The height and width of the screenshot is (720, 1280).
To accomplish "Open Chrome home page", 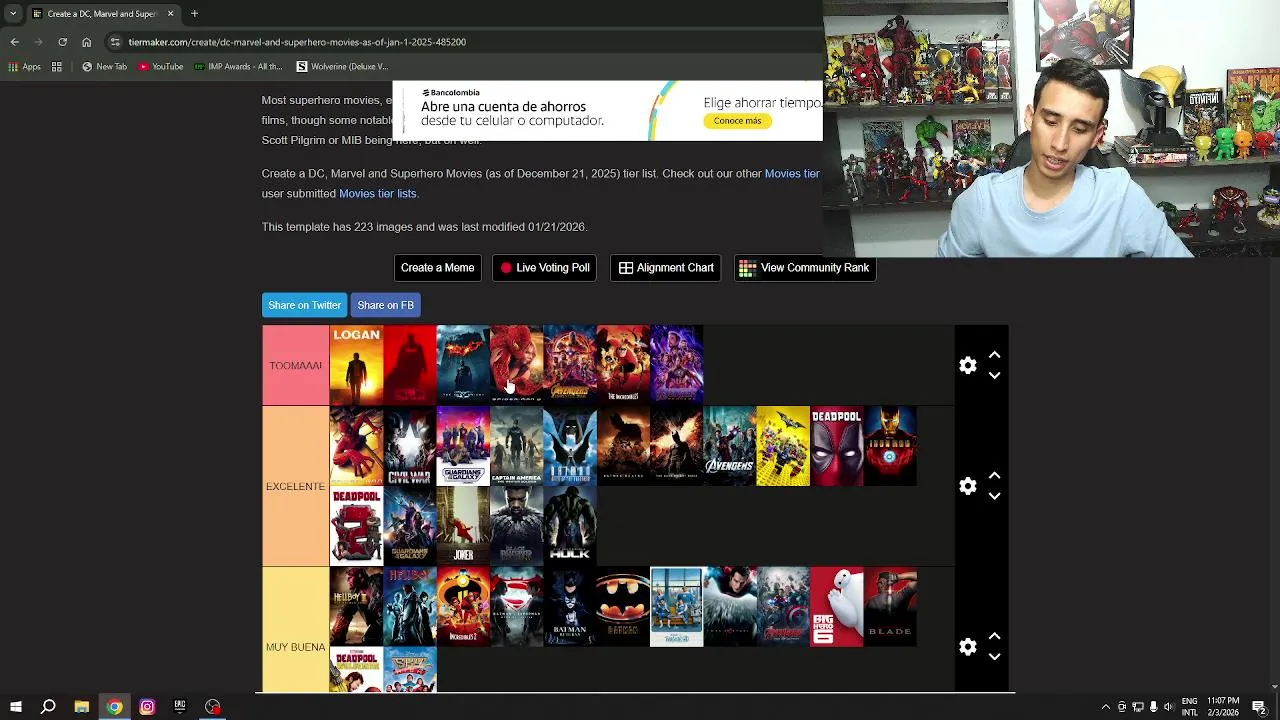I will pyautogui.click(x=86, y=42).
